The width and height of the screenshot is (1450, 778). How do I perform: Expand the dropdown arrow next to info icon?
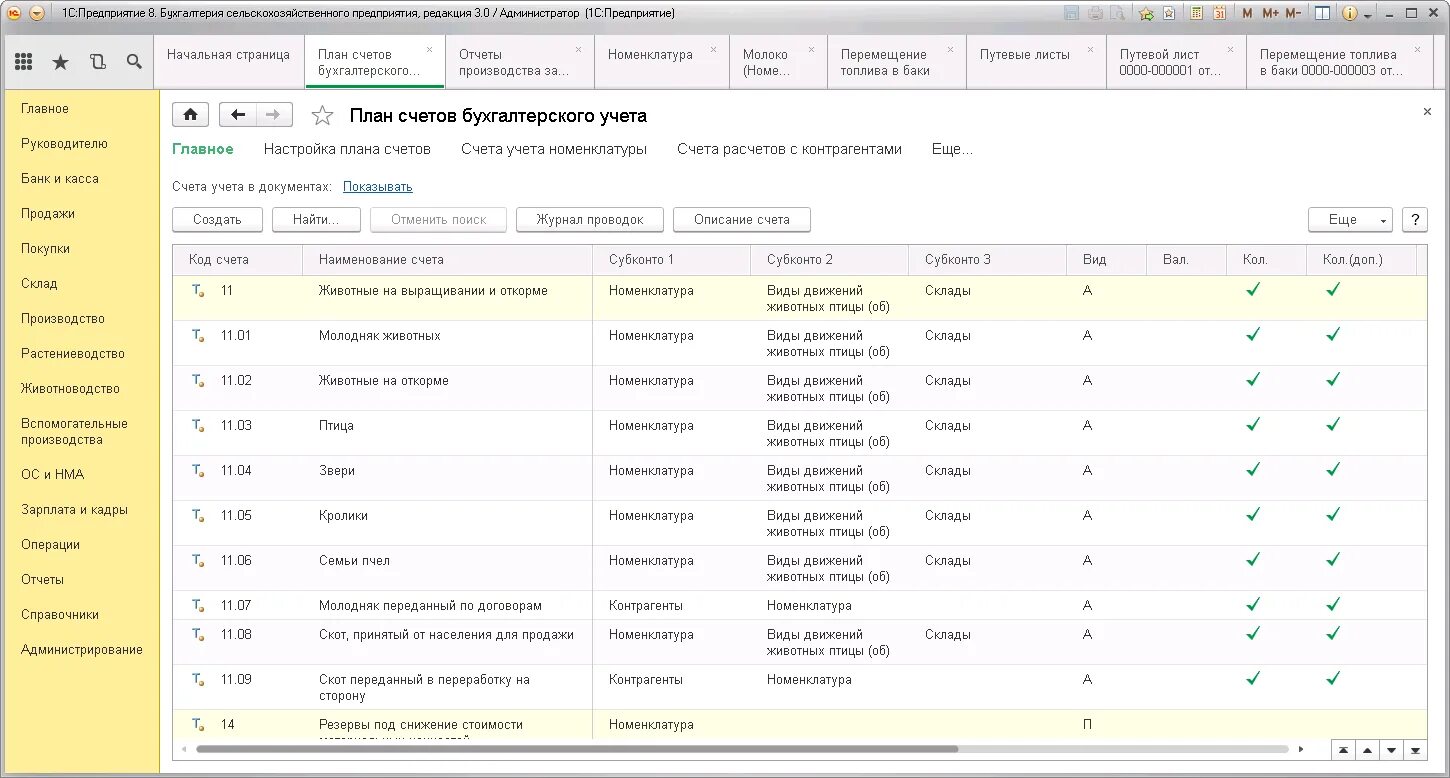tap(1366, 14)
